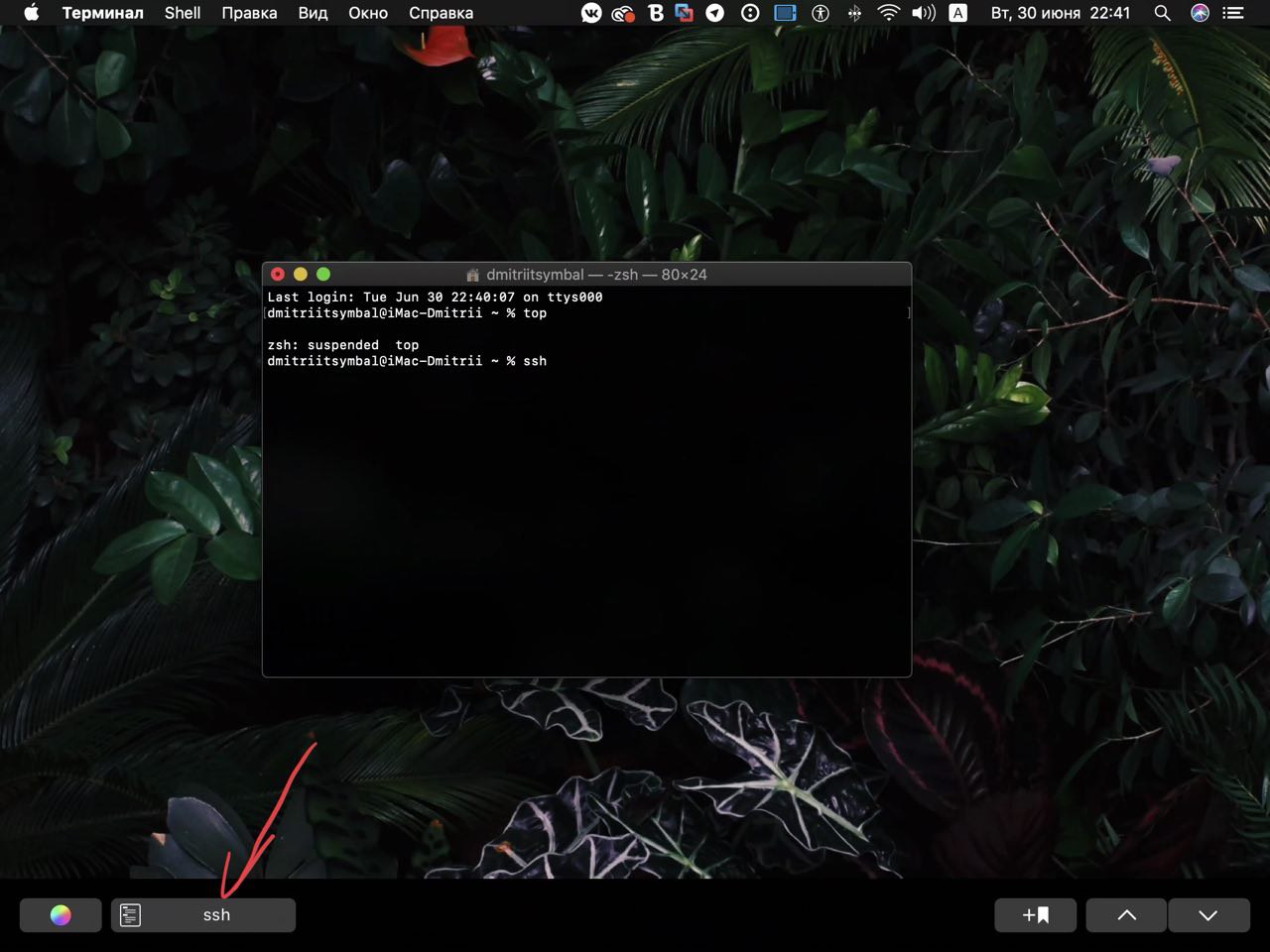The image size is (1270, 952).
Task: Click the "Last login" line in Terminal
Action: tap(435, 297)
